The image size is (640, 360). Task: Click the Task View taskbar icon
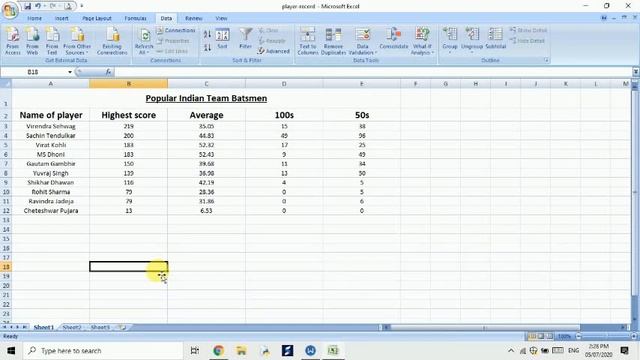pyautogui.click(x=195, y=351)
